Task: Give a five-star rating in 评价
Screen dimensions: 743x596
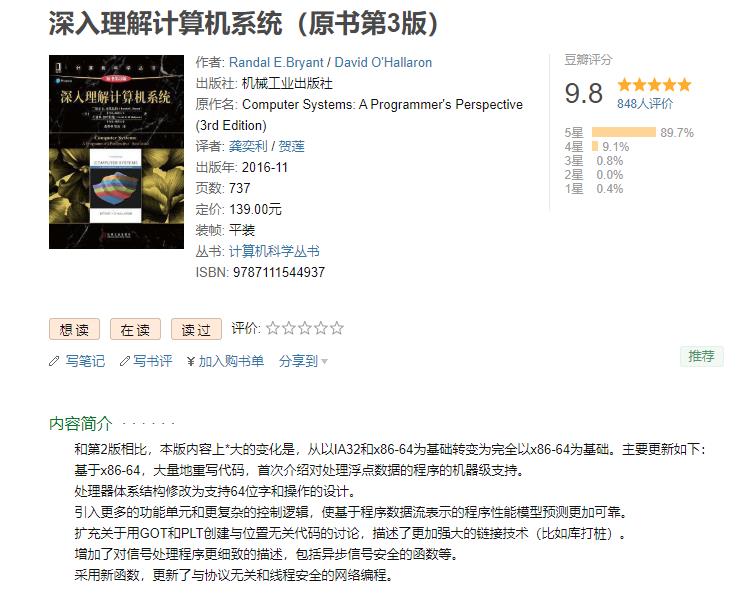Action: click(337, 328)
